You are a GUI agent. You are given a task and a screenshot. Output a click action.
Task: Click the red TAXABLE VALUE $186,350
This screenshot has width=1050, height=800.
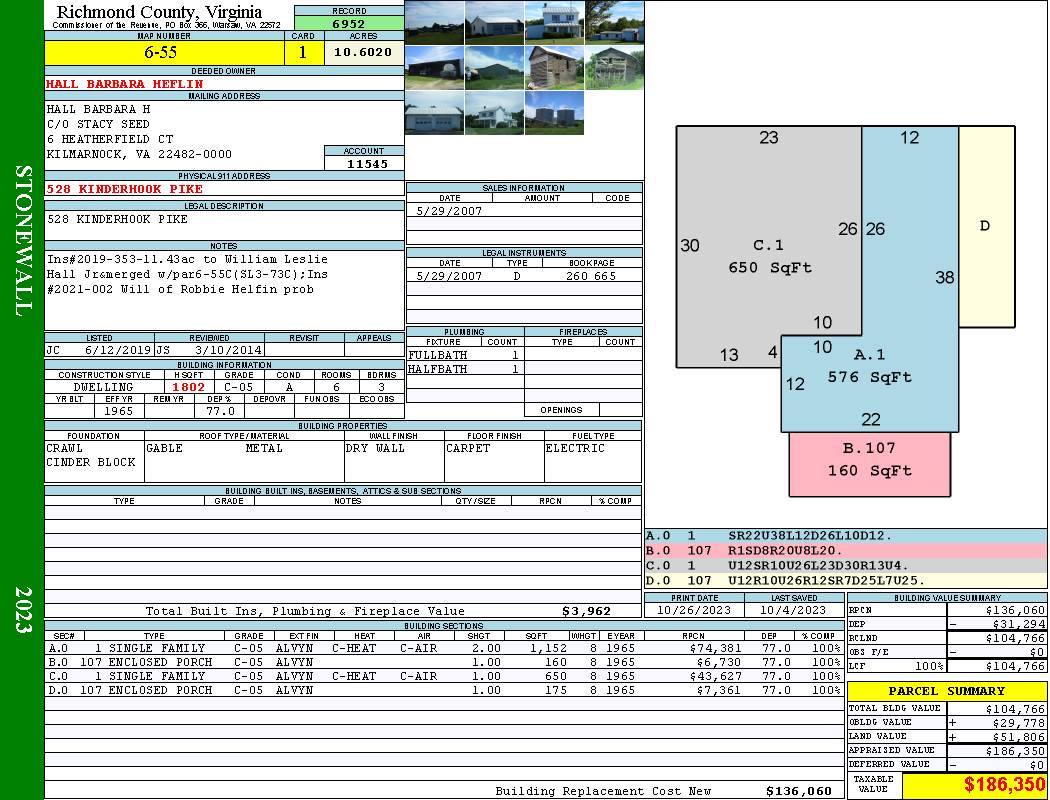coord(1004,785)
